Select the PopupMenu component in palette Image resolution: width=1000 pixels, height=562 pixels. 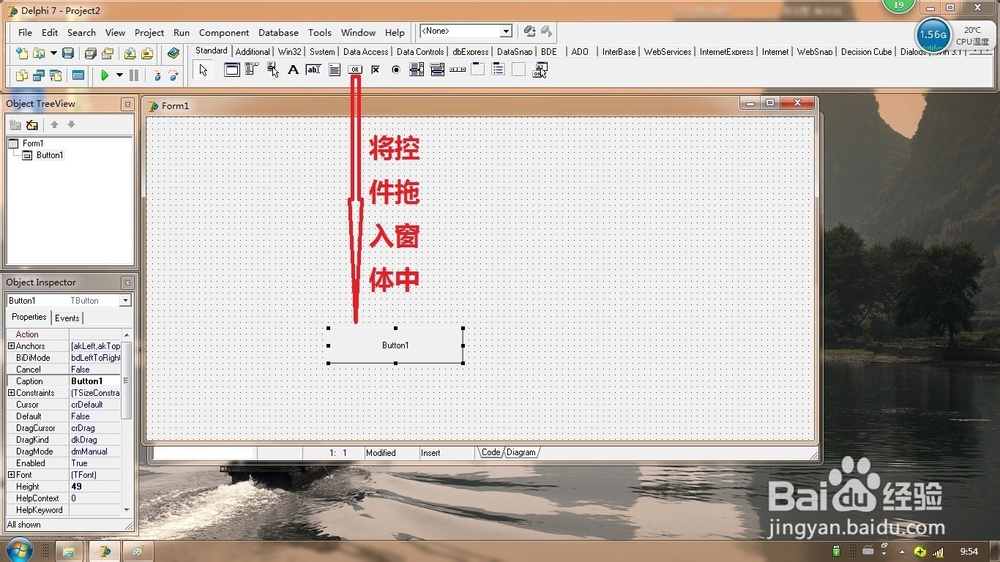(x=273, y=70)
